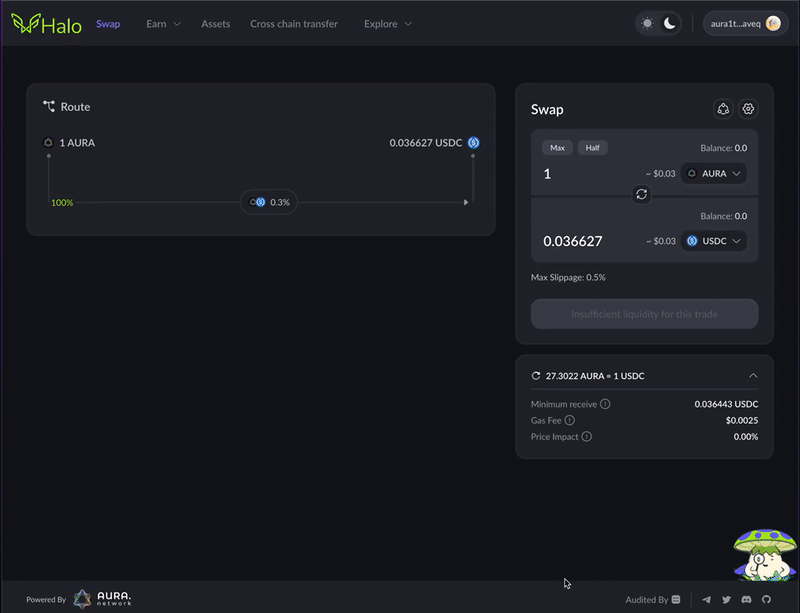Switch to dark theme moon icon
Screen dimensions: 800x613
[669, 23]
